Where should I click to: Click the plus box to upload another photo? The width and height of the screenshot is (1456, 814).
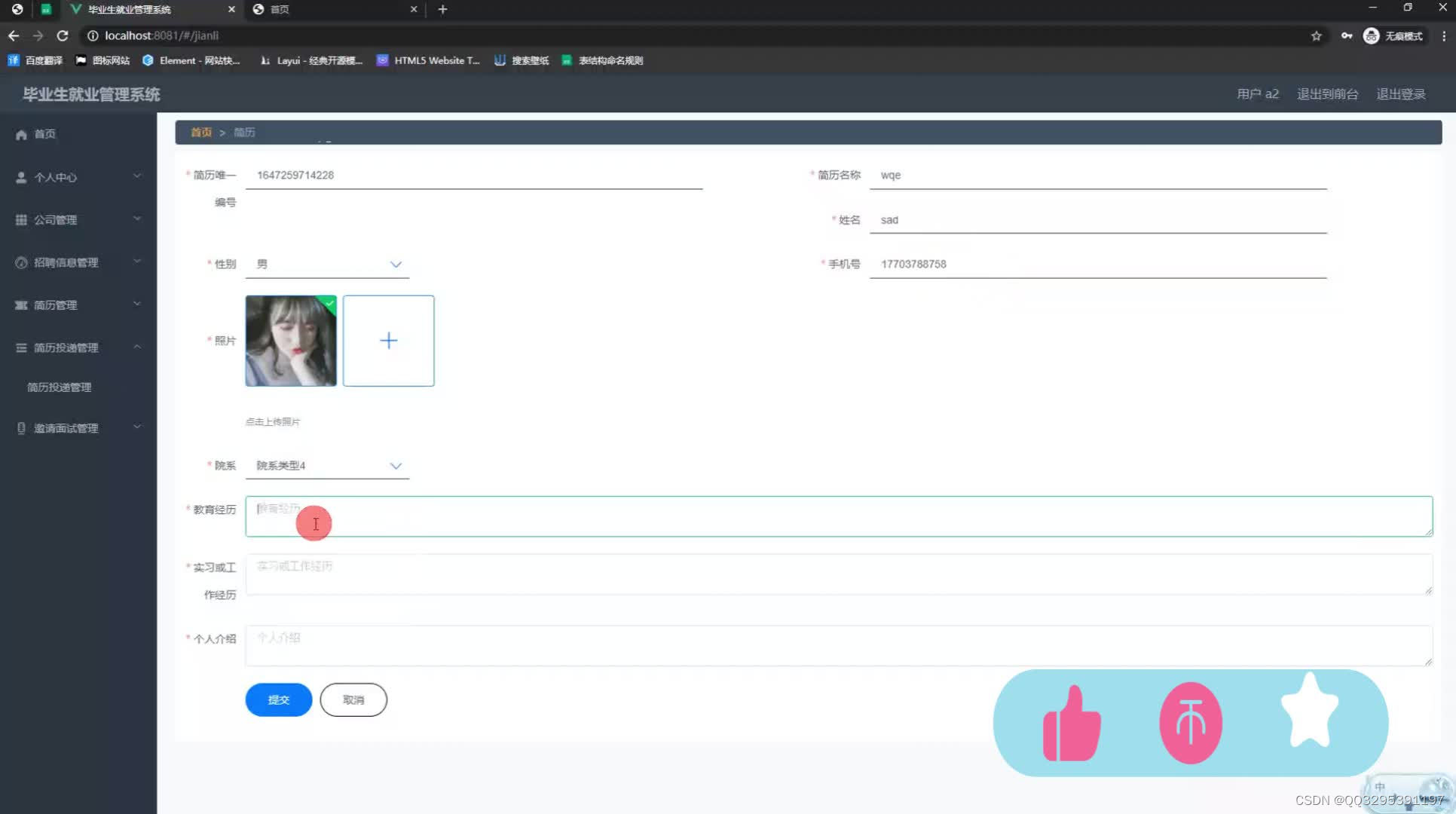(x=389, y=341)
